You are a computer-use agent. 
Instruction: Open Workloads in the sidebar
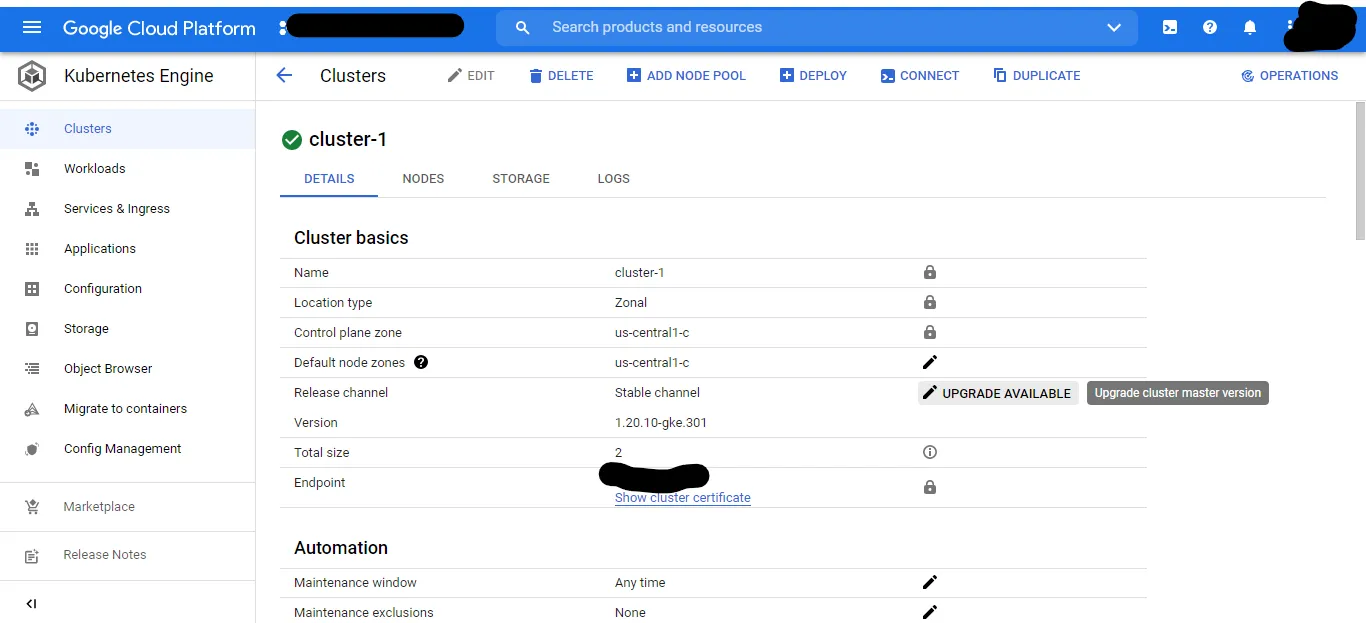(x=95, y=169)
